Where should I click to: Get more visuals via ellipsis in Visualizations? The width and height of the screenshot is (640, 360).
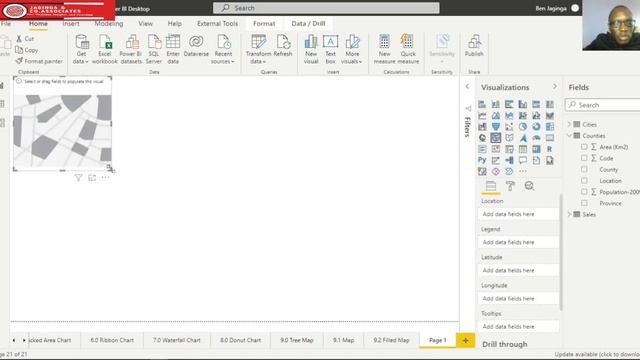522,171
